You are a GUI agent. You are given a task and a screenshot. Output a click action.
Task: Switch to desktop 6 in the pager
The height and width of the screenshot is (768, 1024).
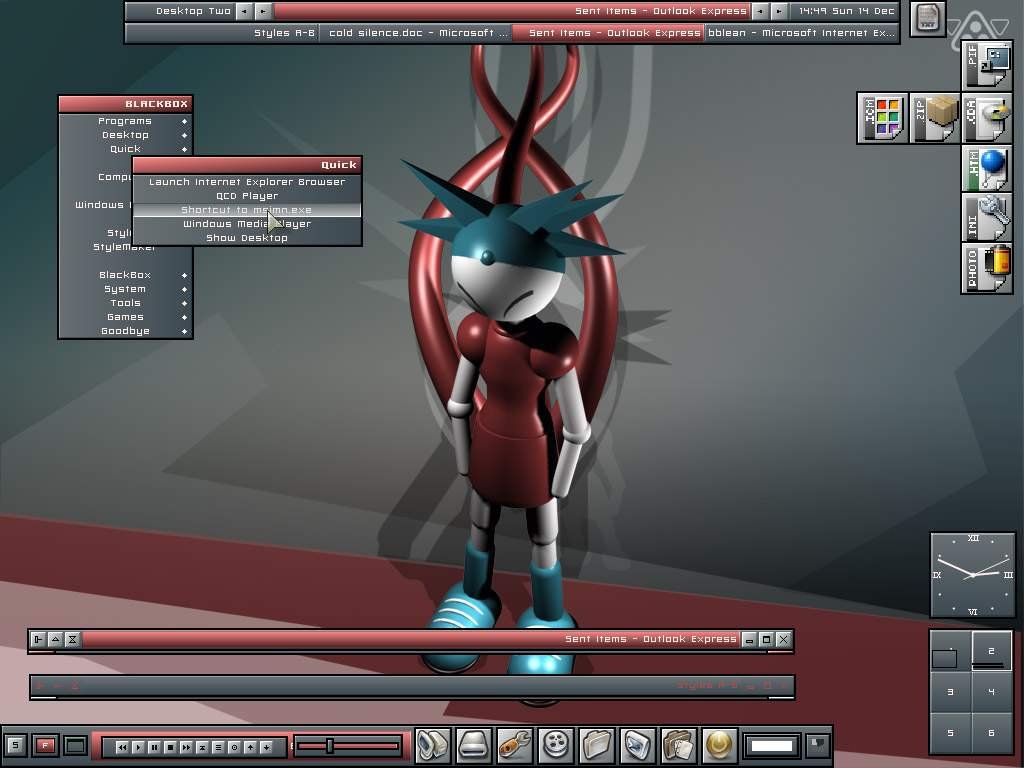991,733
